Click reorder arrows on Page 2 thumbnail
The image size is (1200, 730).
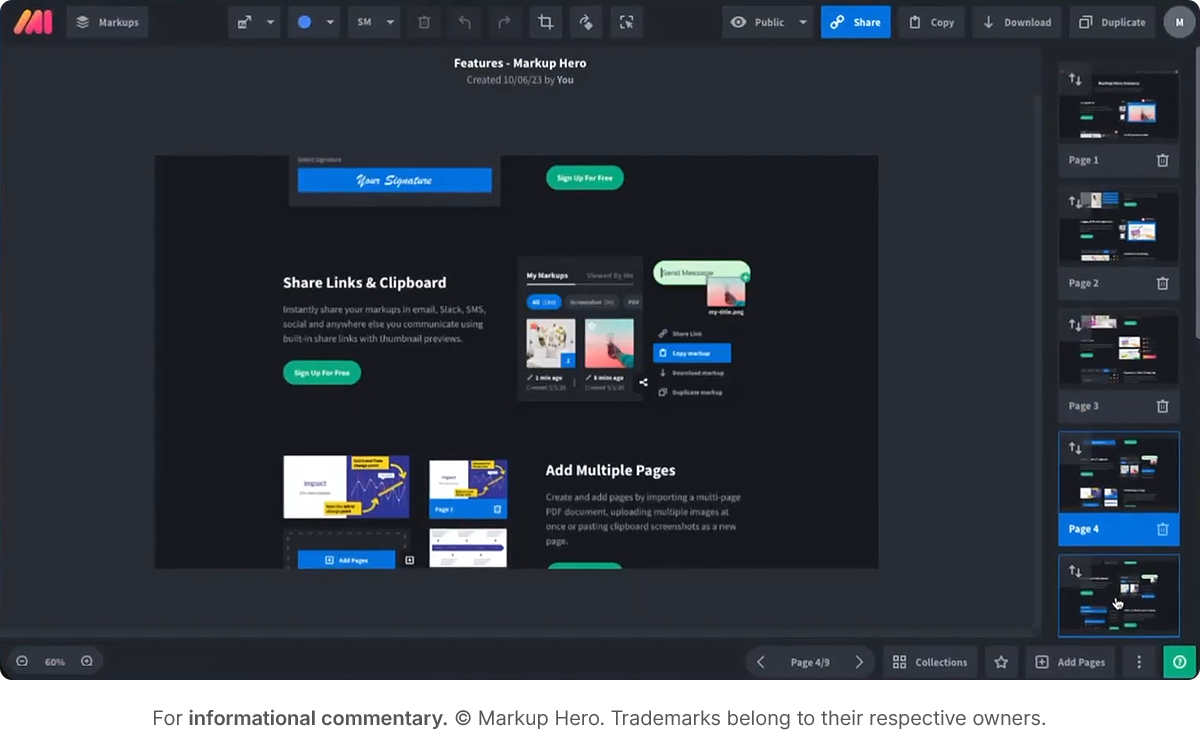tap(1075, 201)
